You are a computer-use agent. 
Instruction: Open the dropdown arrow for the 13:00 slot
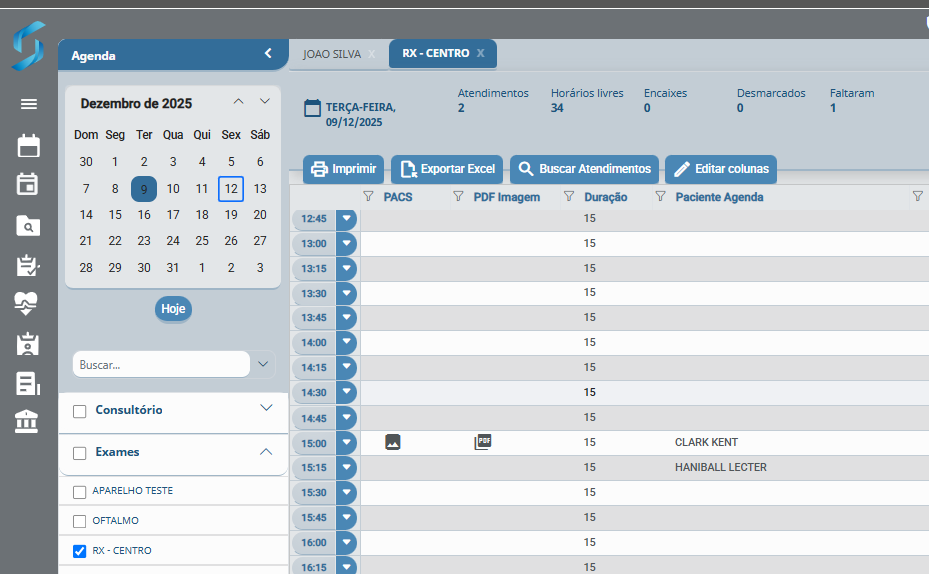pos(346,243)
